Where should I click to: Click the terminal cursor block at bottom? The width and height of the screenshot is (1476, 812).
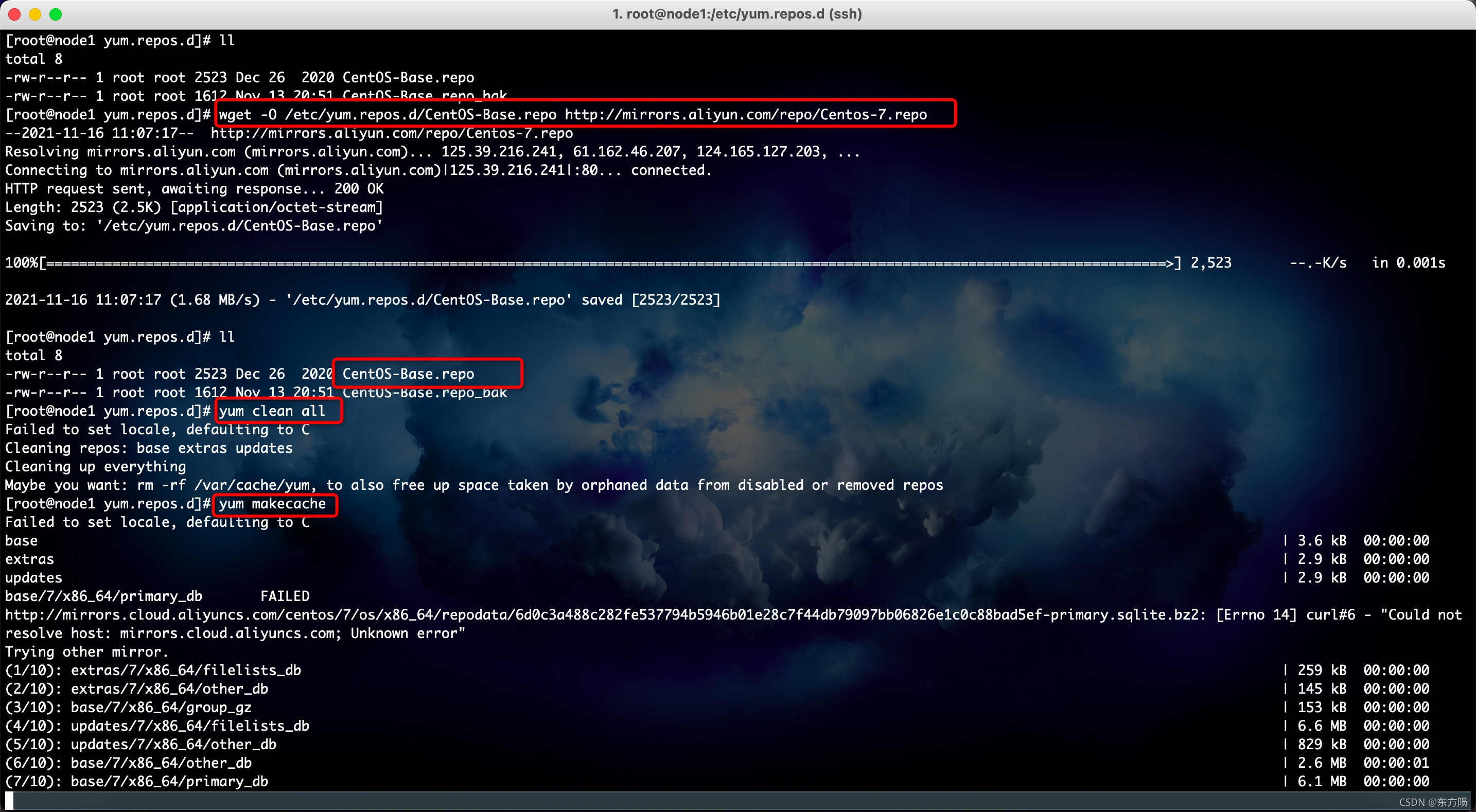click(x=9, y=801)
